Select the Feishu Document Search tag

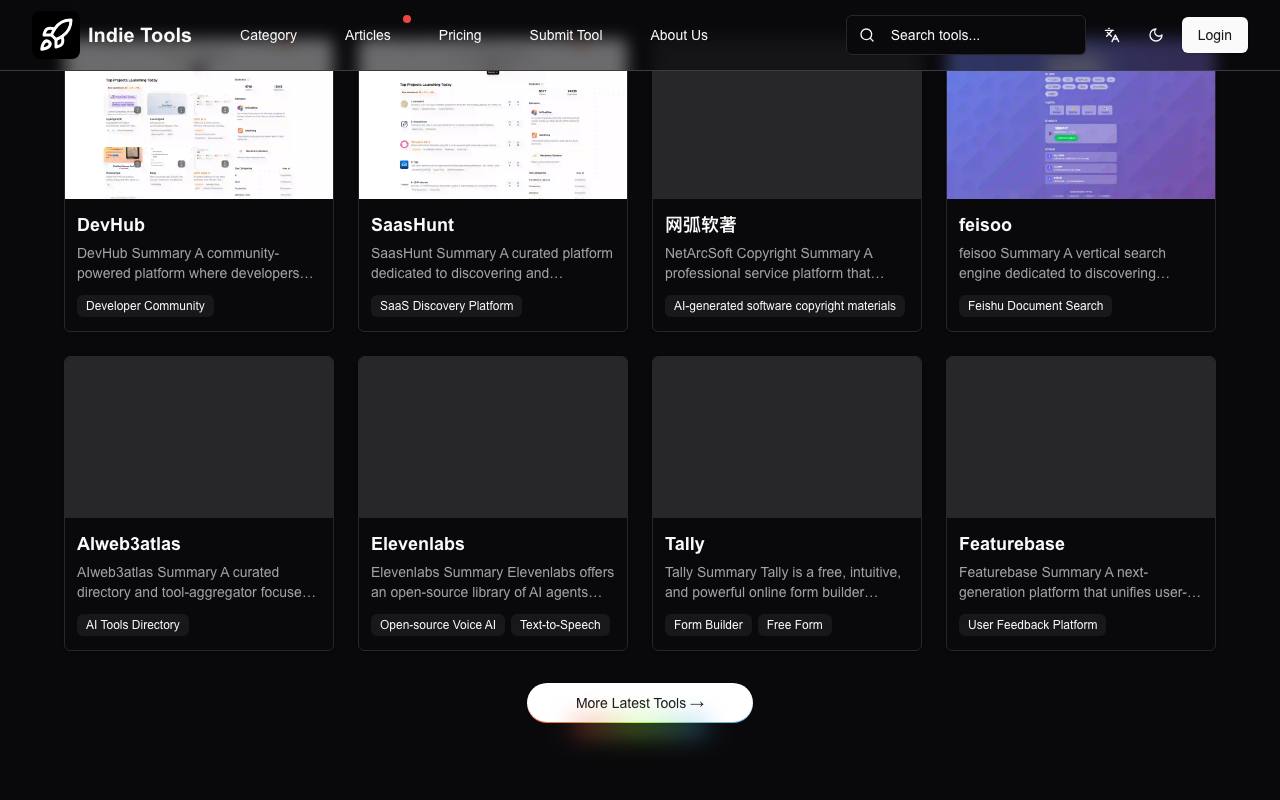point(1036,306)
